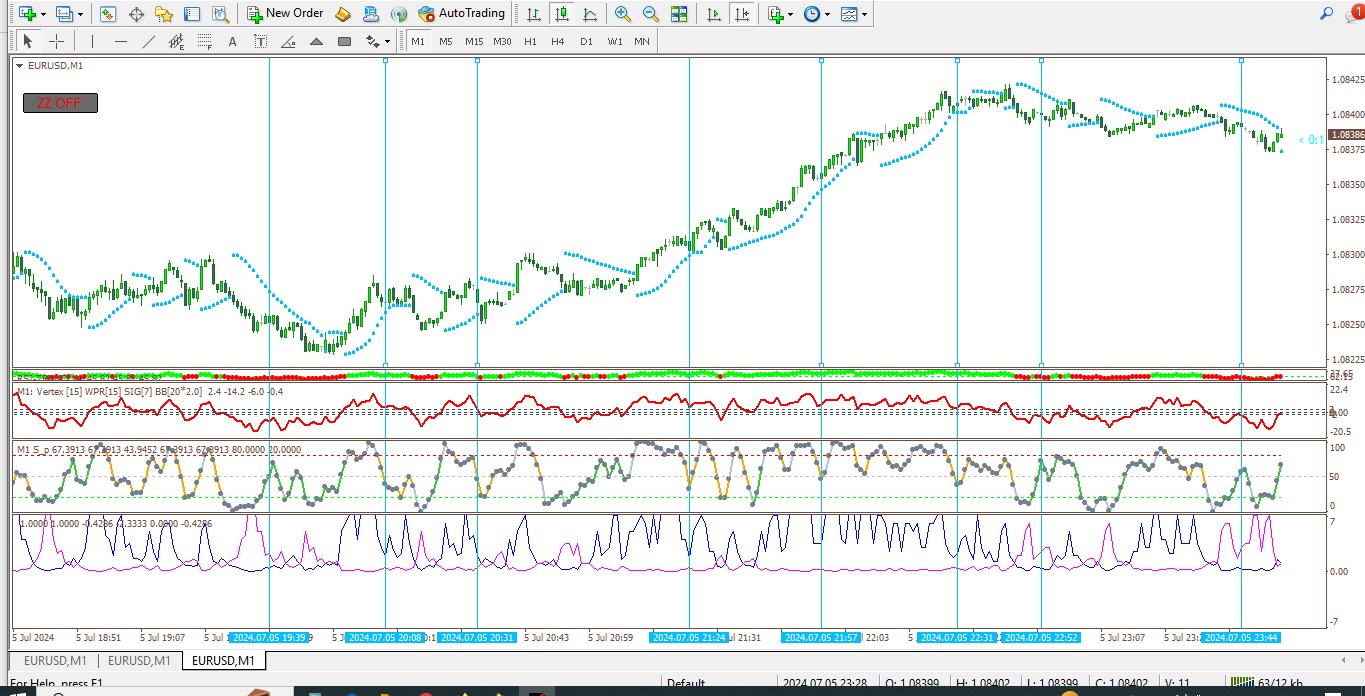Toggle chart auto scroll
This screenshot has width=1365, height=696.
coord(713,14)
